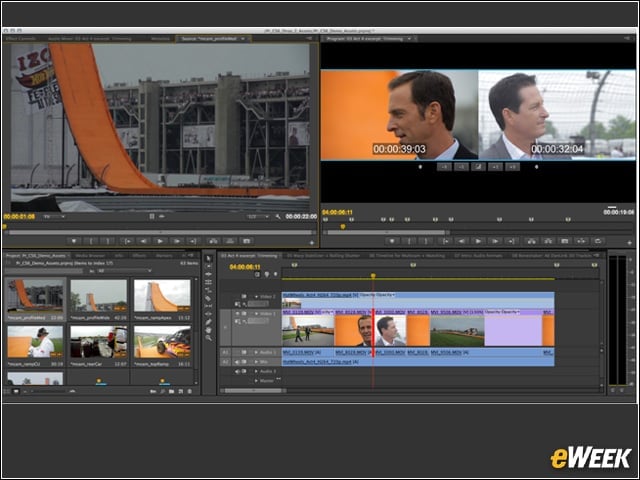The height and width of the screenshot is (480, 640).
Task: Delete selected item with Project panel trash icon
Action: point(190,391)
